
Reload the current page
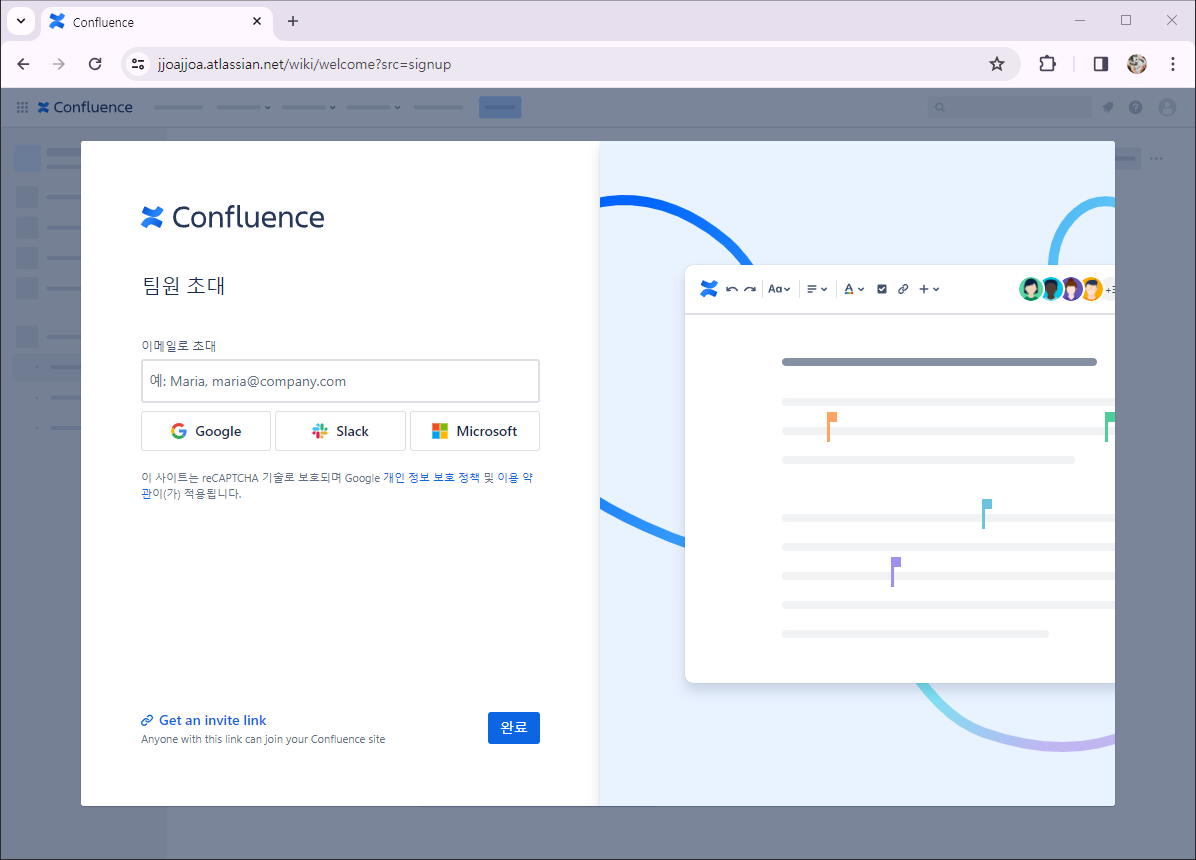[x=95, y=64]
